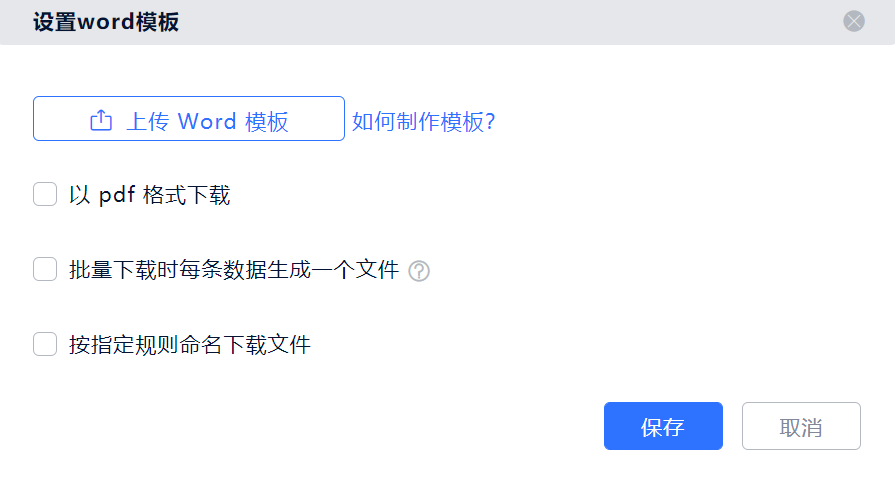Enable the 以 pdf 格式下载 checkbox
The width and height of the screenshot is (895, 483).
[x=45, y=194]
